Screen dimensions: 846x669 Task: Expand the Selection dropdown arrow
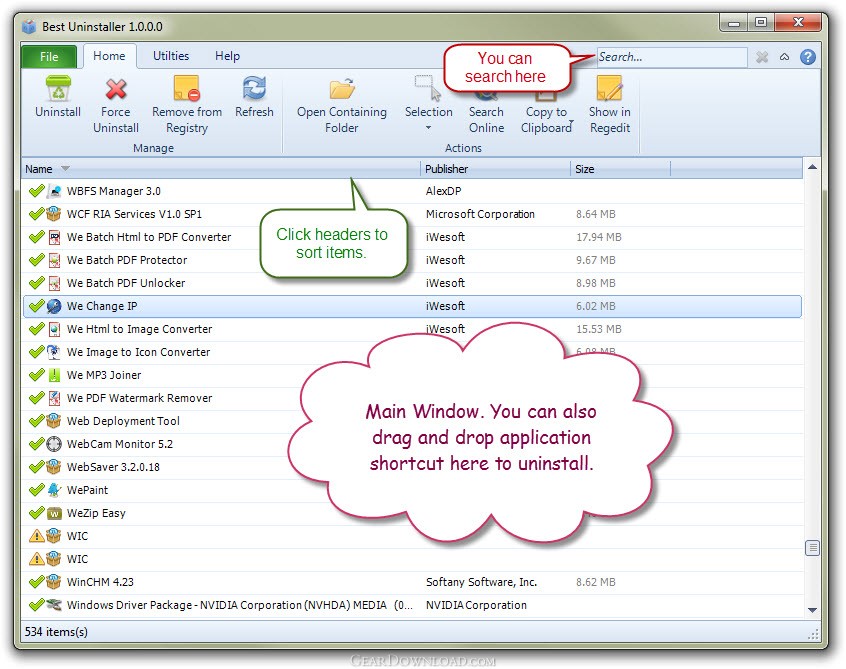(428, 128)
